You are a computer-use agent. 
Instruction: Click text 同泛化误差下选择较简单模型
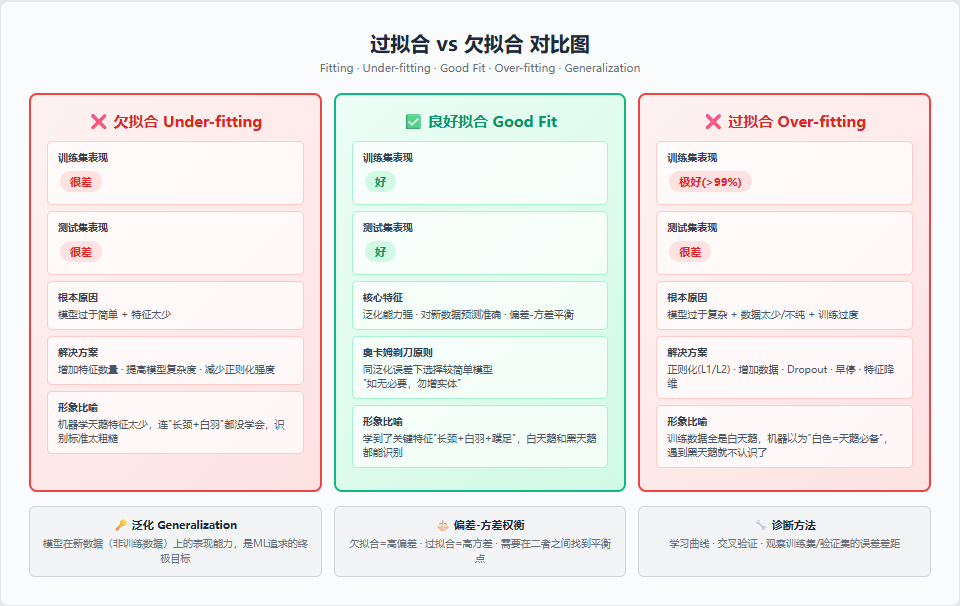tap(427, 370)
